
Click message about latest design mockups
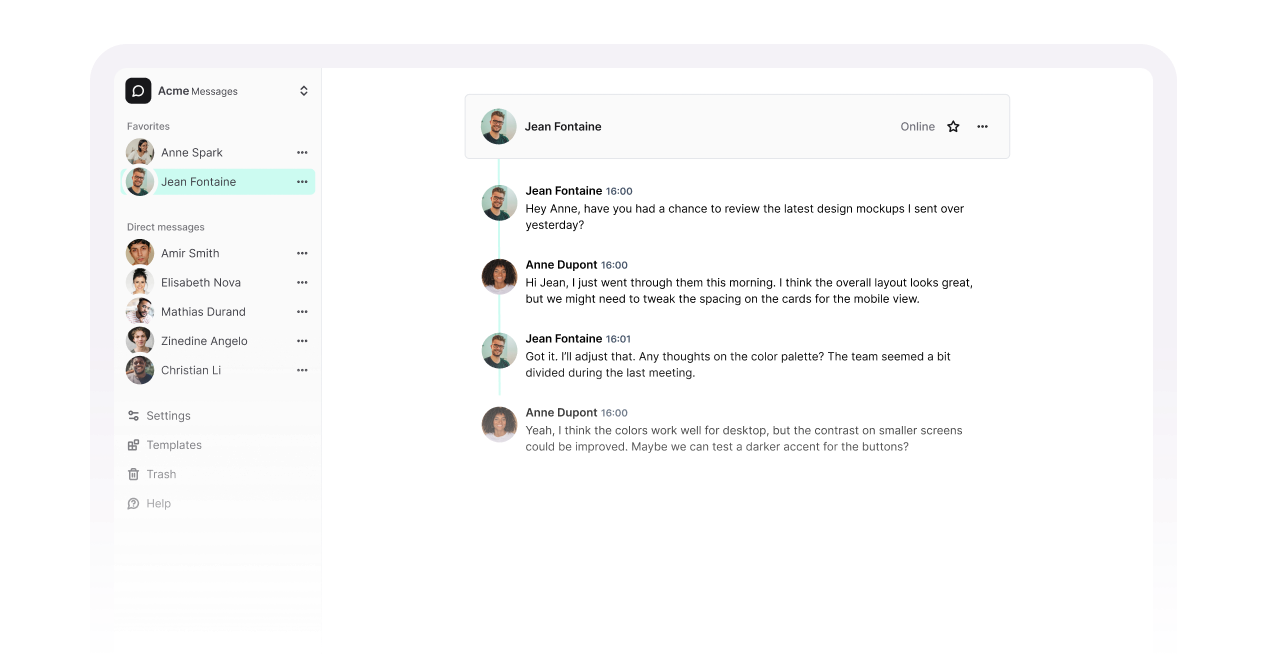click(745, 217)
